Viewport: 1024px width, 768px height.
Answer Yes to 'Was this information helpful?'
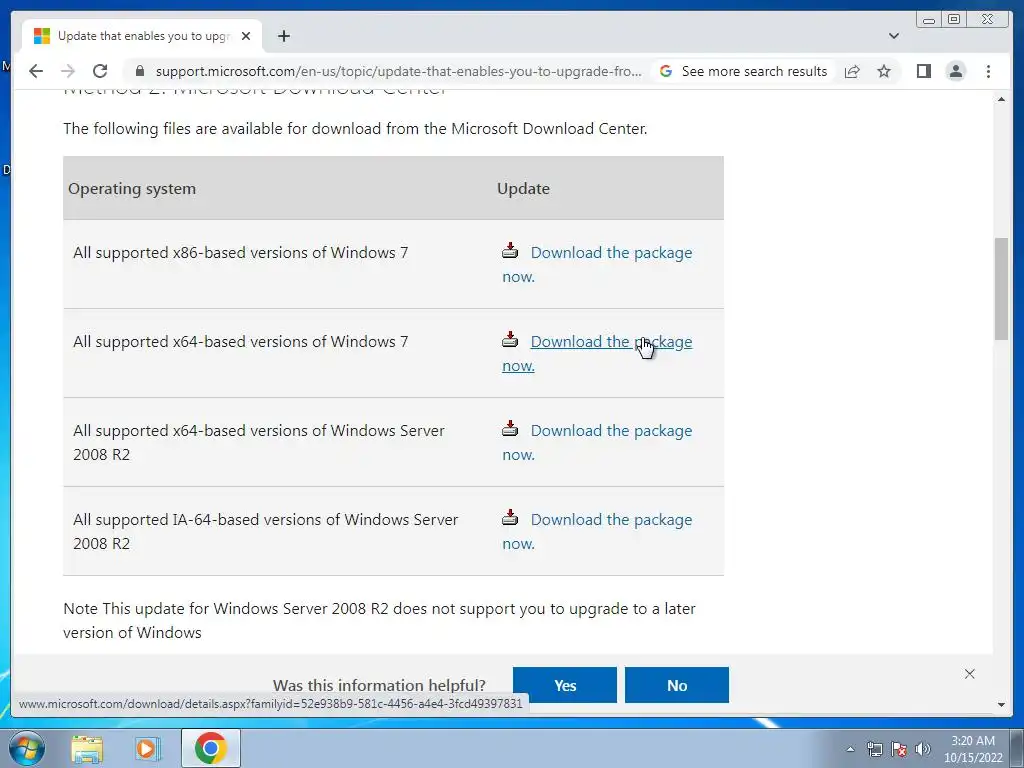point(565,685)
